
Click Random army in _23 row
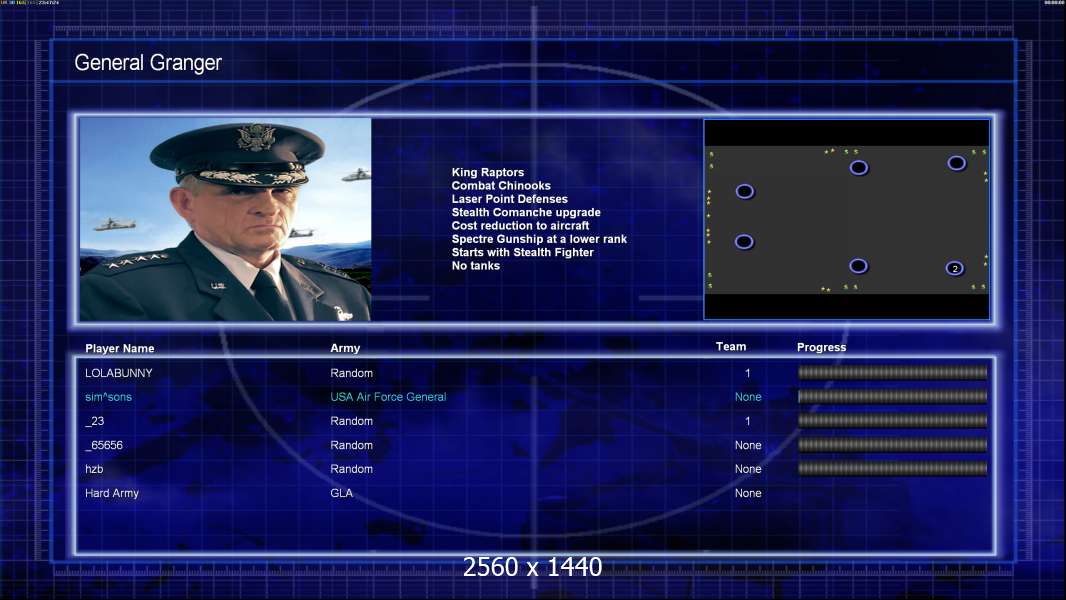(351, 421)
